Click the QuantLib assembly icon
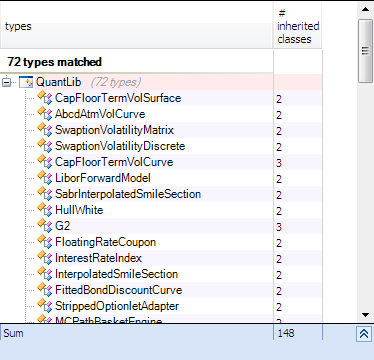This screenshot has width=374, height=360. coord(26,82)
